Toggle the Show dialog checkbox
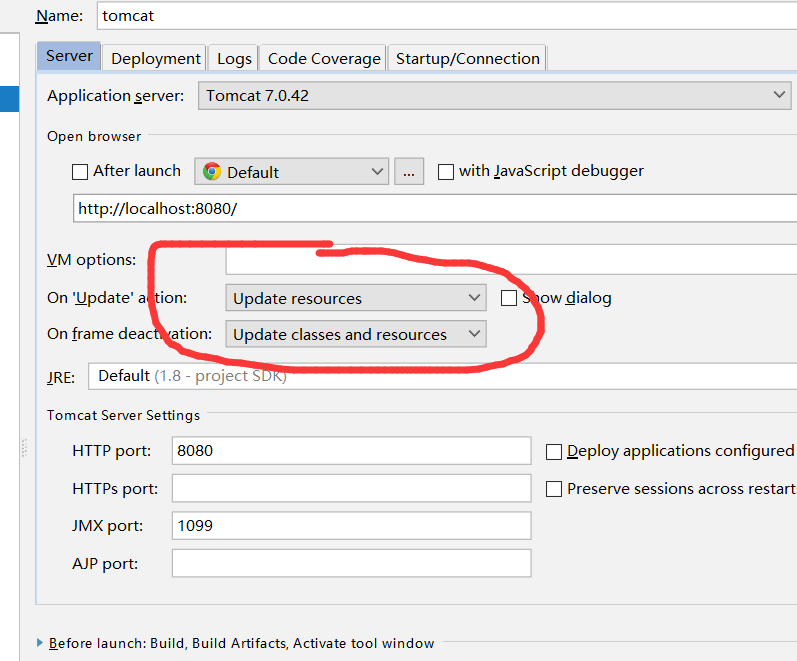 [509, 298]
